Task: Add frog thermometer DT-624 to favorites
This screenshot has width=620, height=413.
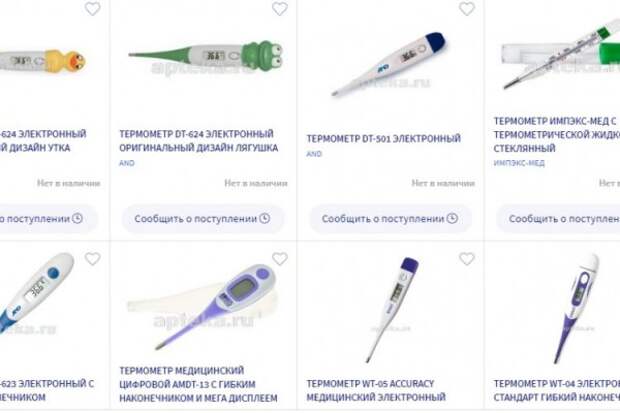Action: click(280, 8)
